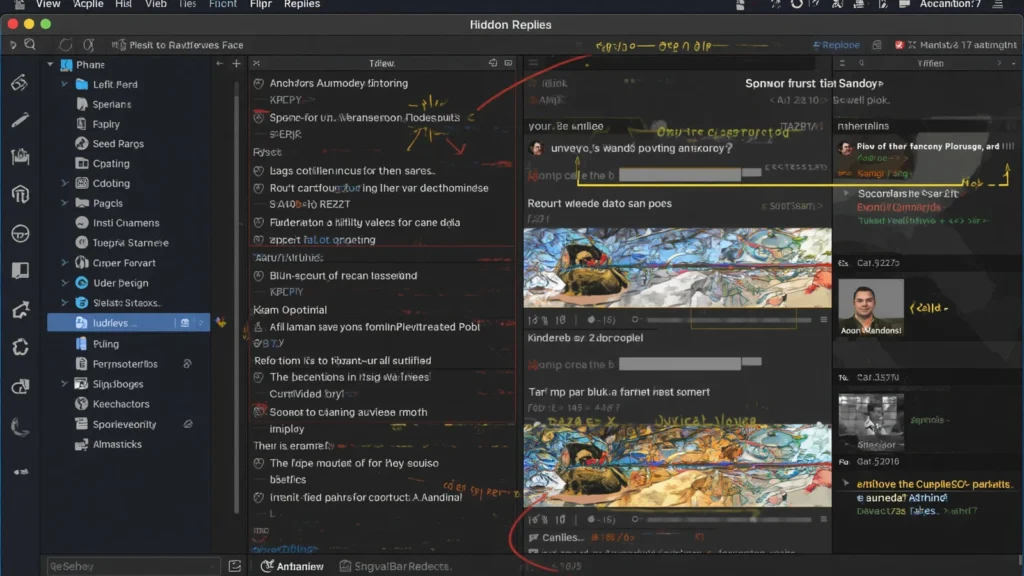The image size is (1024, 576).
Task: Expand the Uder Design item
Action: tap(64, 283)
